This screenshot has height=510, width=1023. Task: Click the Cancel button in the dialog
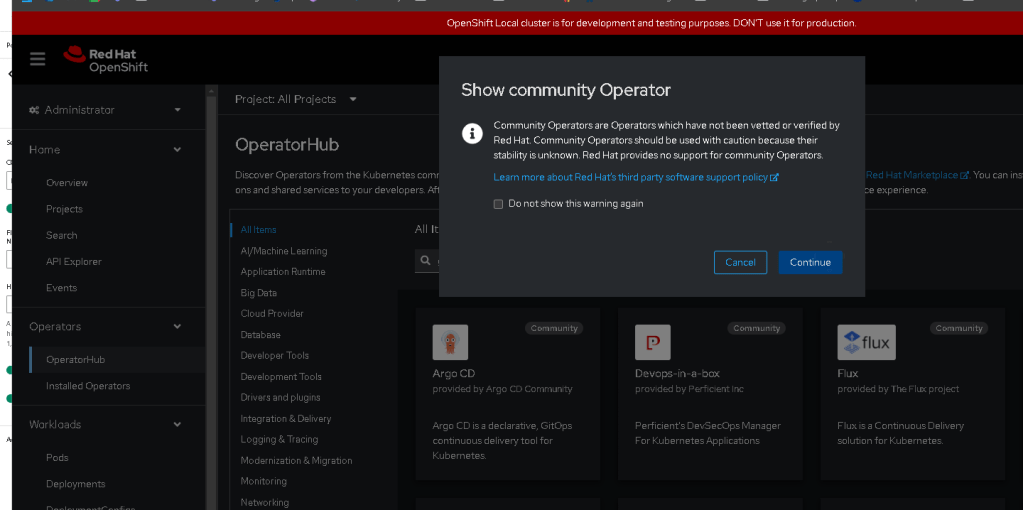[x=741, y=262]
